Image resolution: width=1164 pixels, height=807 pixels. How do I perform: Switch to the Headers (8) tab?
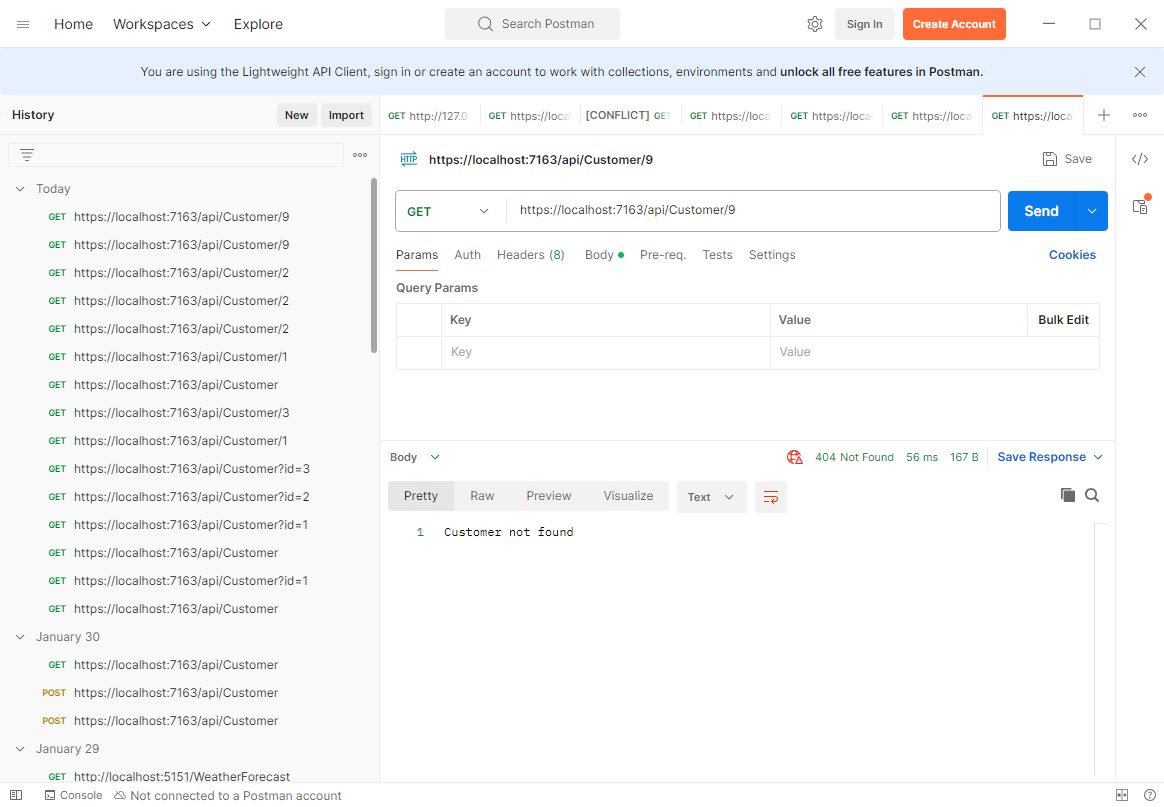[x=530, y=255]
